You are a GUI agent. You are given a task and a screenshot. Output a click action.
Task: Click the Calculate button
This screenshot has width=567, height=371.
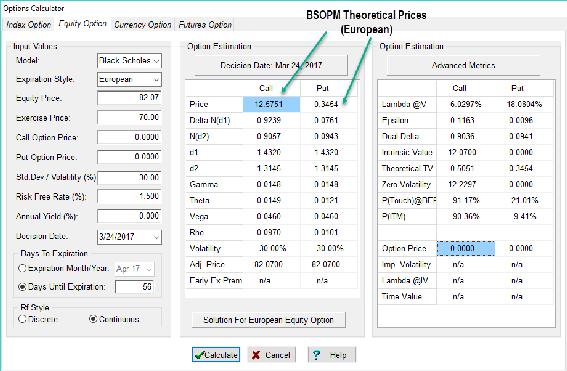pos(216,355)
